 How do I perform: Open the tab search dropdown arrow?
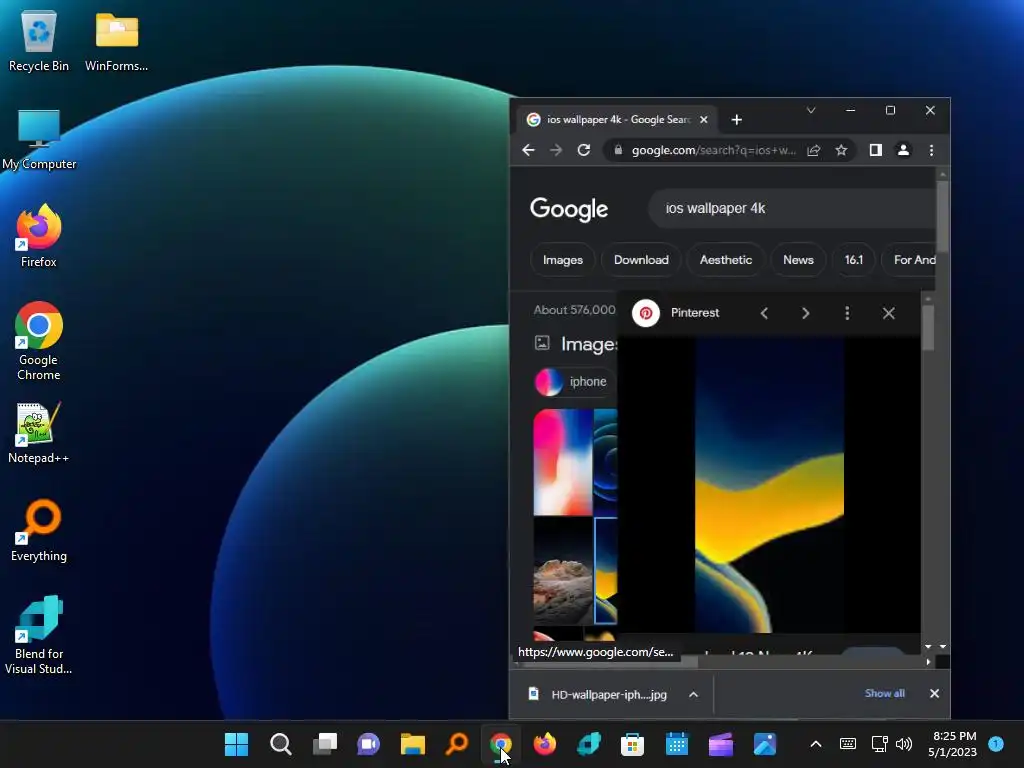(x=810, y=110)
